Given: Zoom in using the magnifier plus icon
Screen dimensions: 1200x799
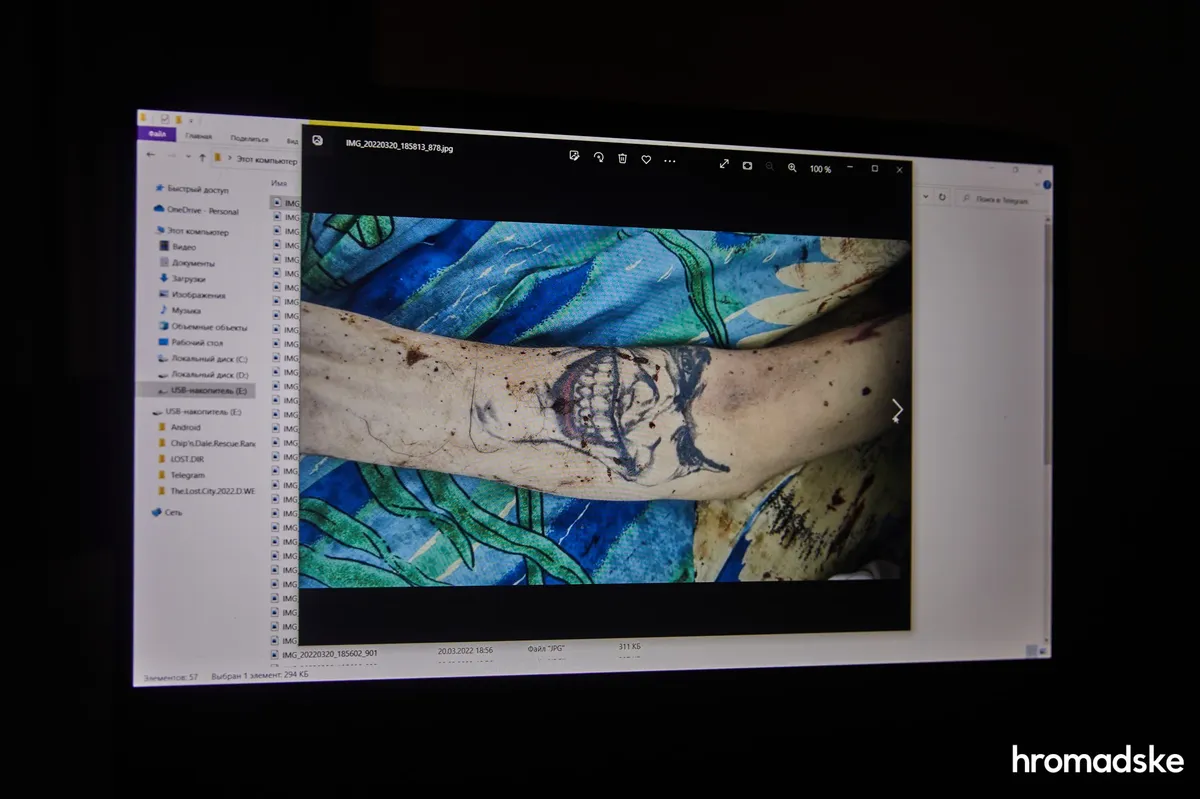Looking at the screenshot, I should (792, 168).
